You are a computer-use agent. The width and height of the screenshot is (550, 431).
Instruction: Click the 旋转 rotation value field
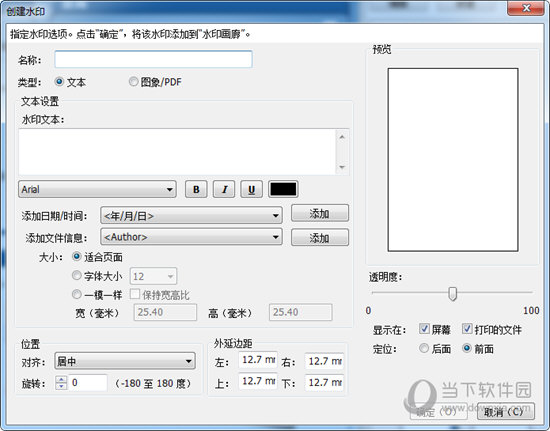[x=88, y=383]
